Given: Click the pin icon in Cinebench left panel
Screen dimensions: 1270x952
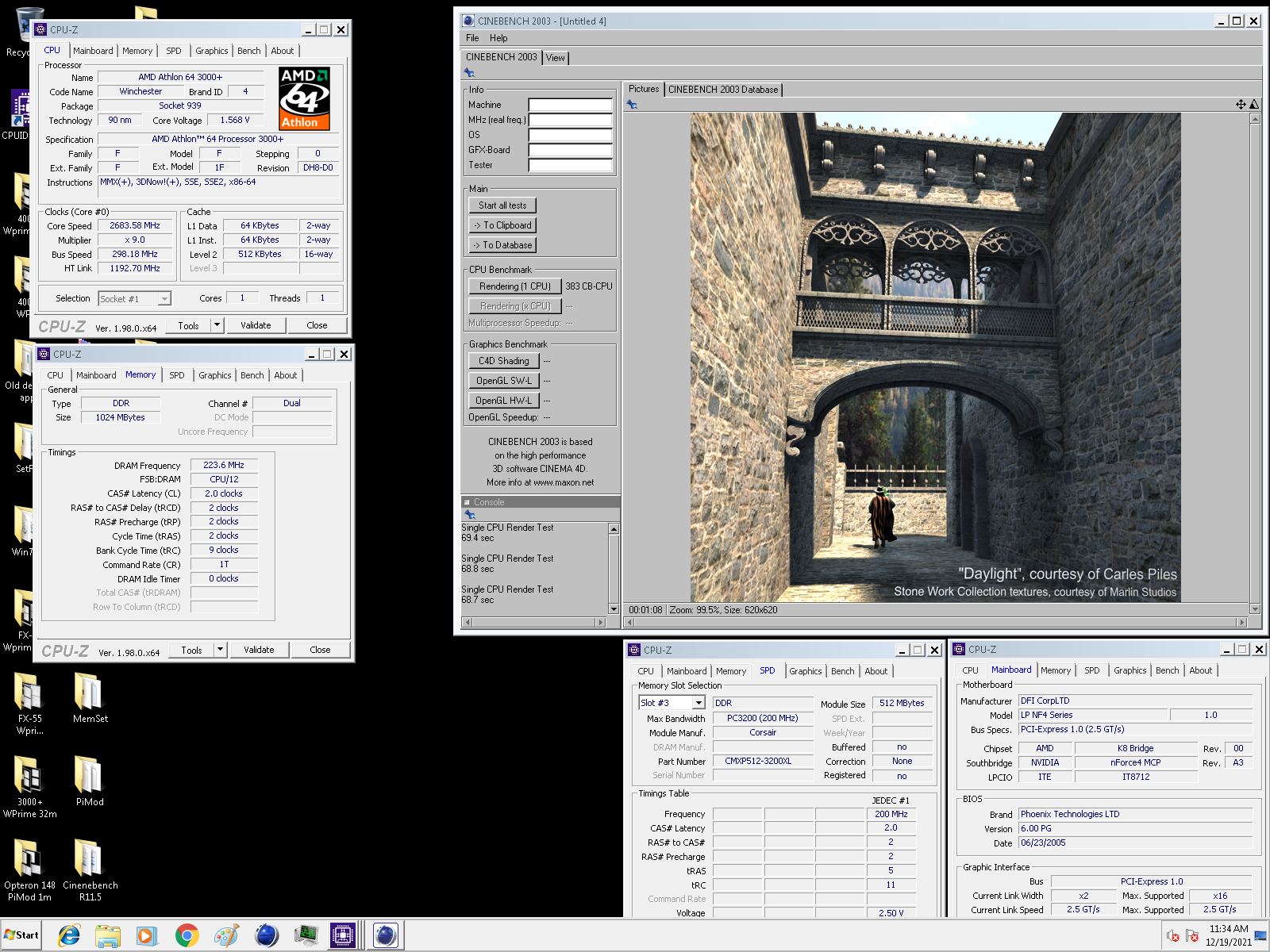Looking at the screenshot, I should (470, 73).
